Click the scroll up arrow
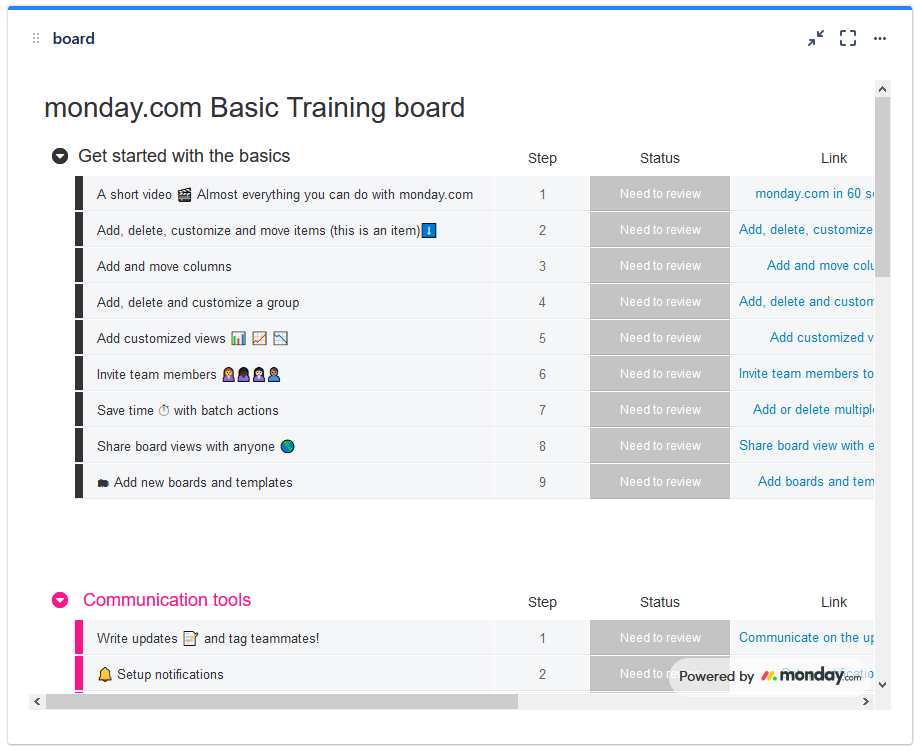Screen dimensions: 921x750 click(x=882, y=89)
